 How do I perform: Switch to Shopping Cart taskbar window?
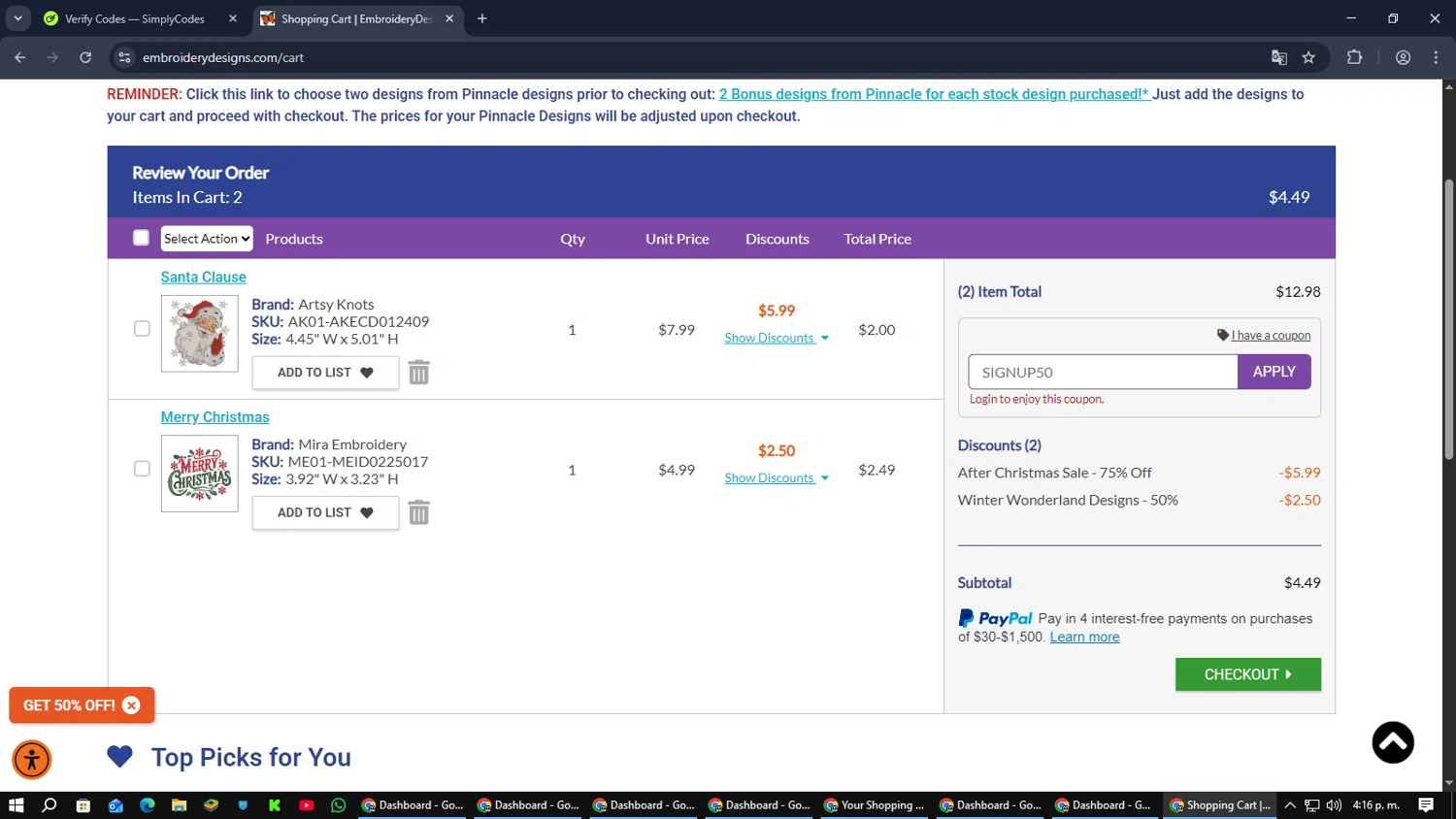click(1220, 805)
